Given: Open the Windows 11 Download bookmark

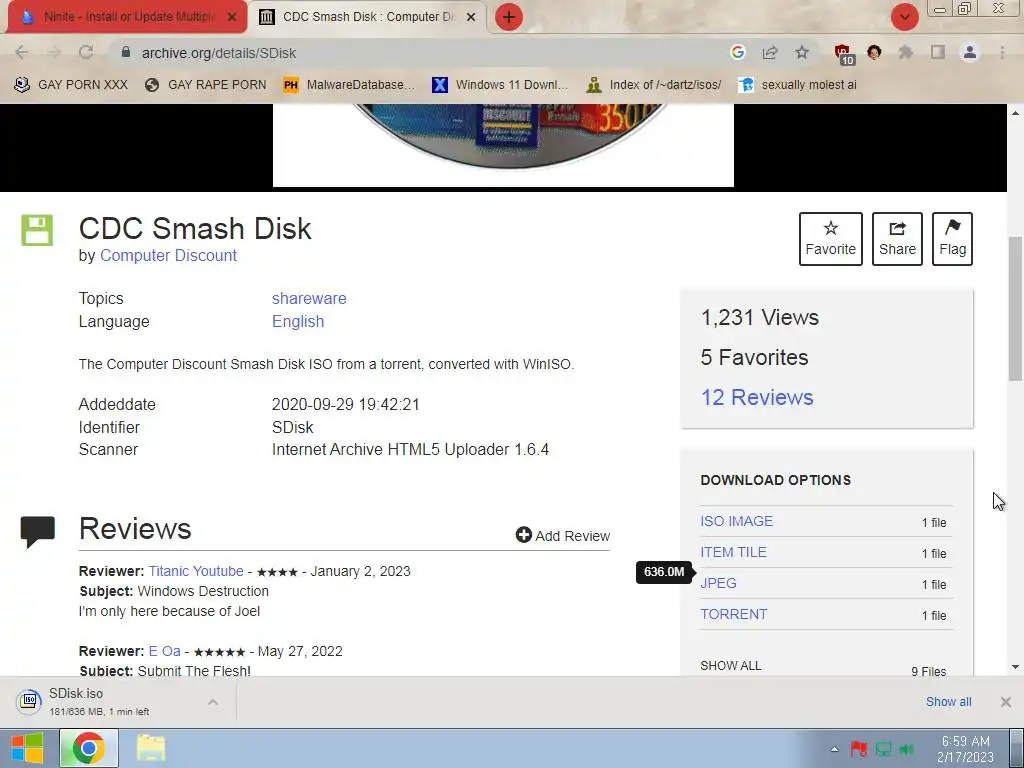Looking at the screenshot, I should (x=500, y=85).
